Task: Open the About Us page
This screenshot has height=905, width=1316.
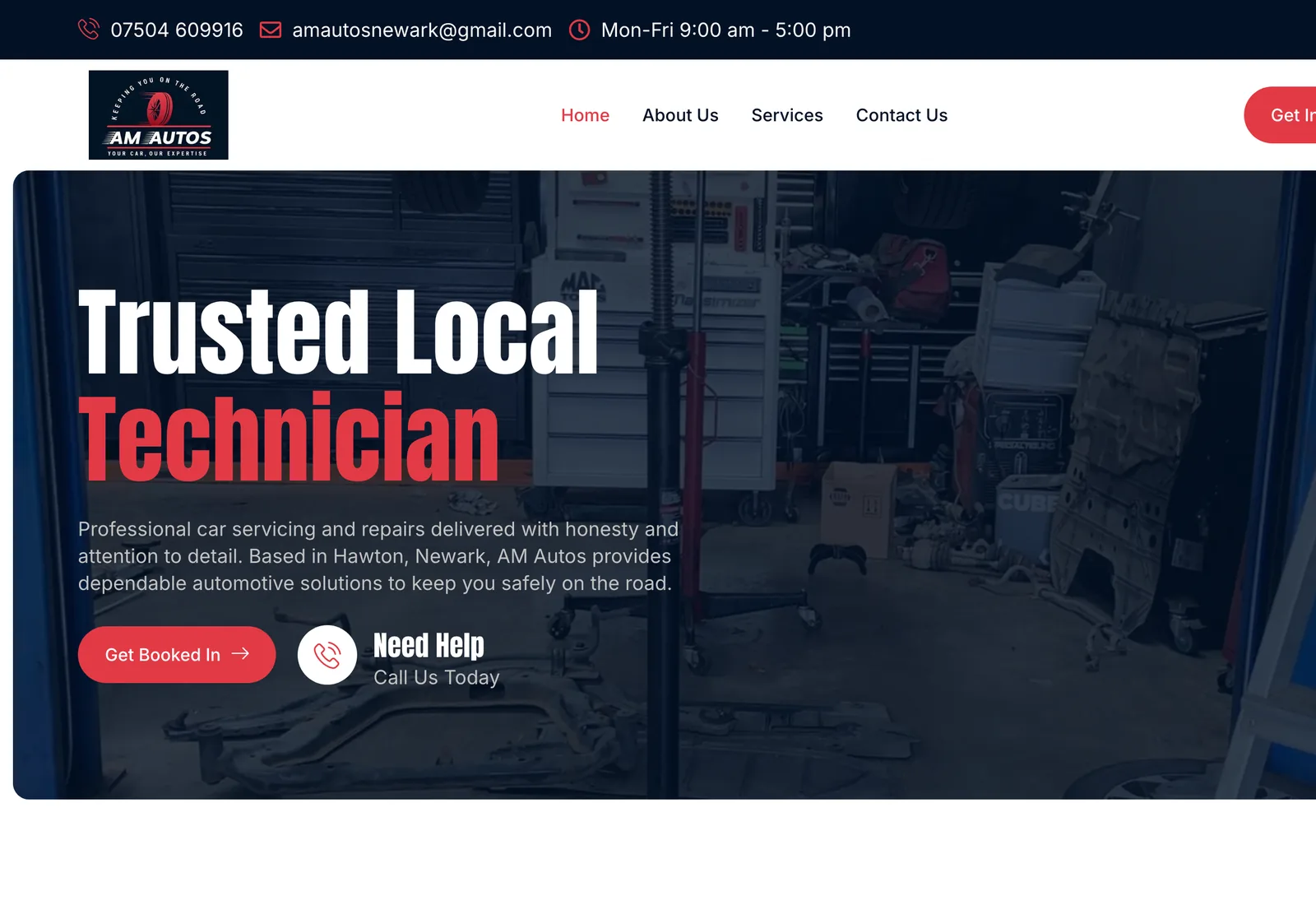Action: pyautogui.click(x=680, y=115)
